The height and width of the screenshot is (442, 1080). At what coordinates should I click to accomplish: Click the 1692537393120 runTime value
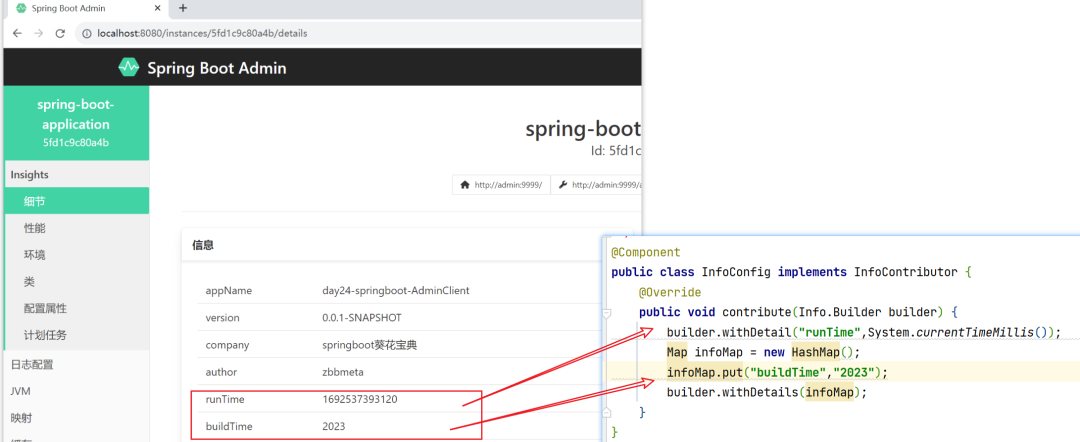360,399
